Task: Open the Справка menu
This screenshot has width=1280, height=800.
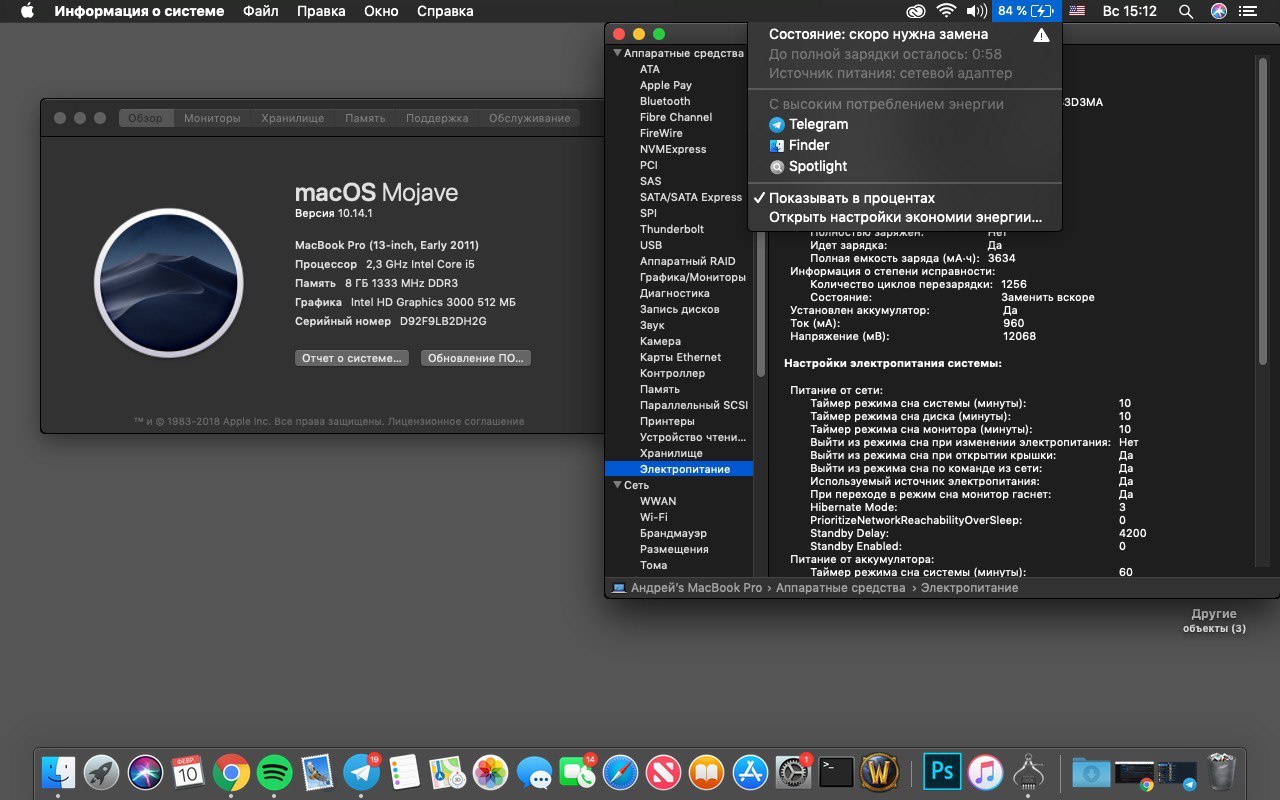Action: [444, 11]
